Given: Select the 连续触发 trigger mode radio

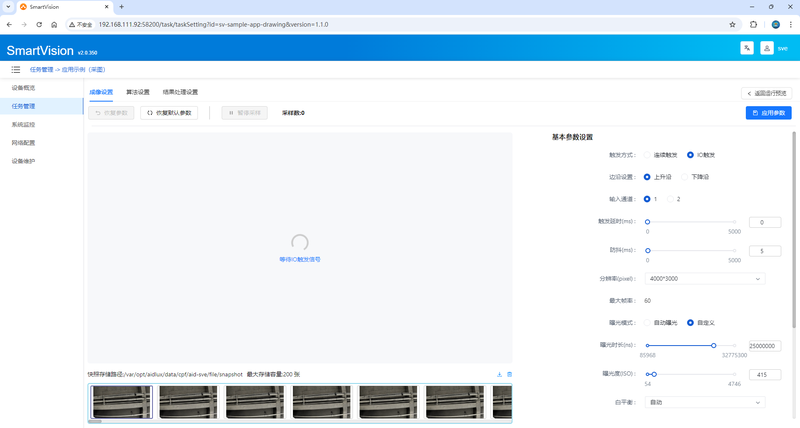Looking at the screenshot, I should [647, 155].
